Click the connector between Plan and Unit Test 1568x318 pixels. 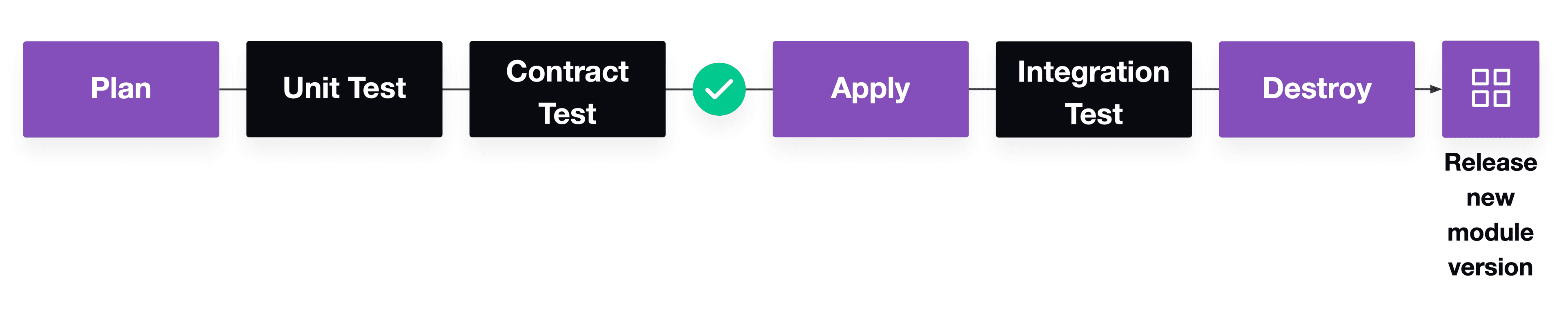(x=232, y=89)
